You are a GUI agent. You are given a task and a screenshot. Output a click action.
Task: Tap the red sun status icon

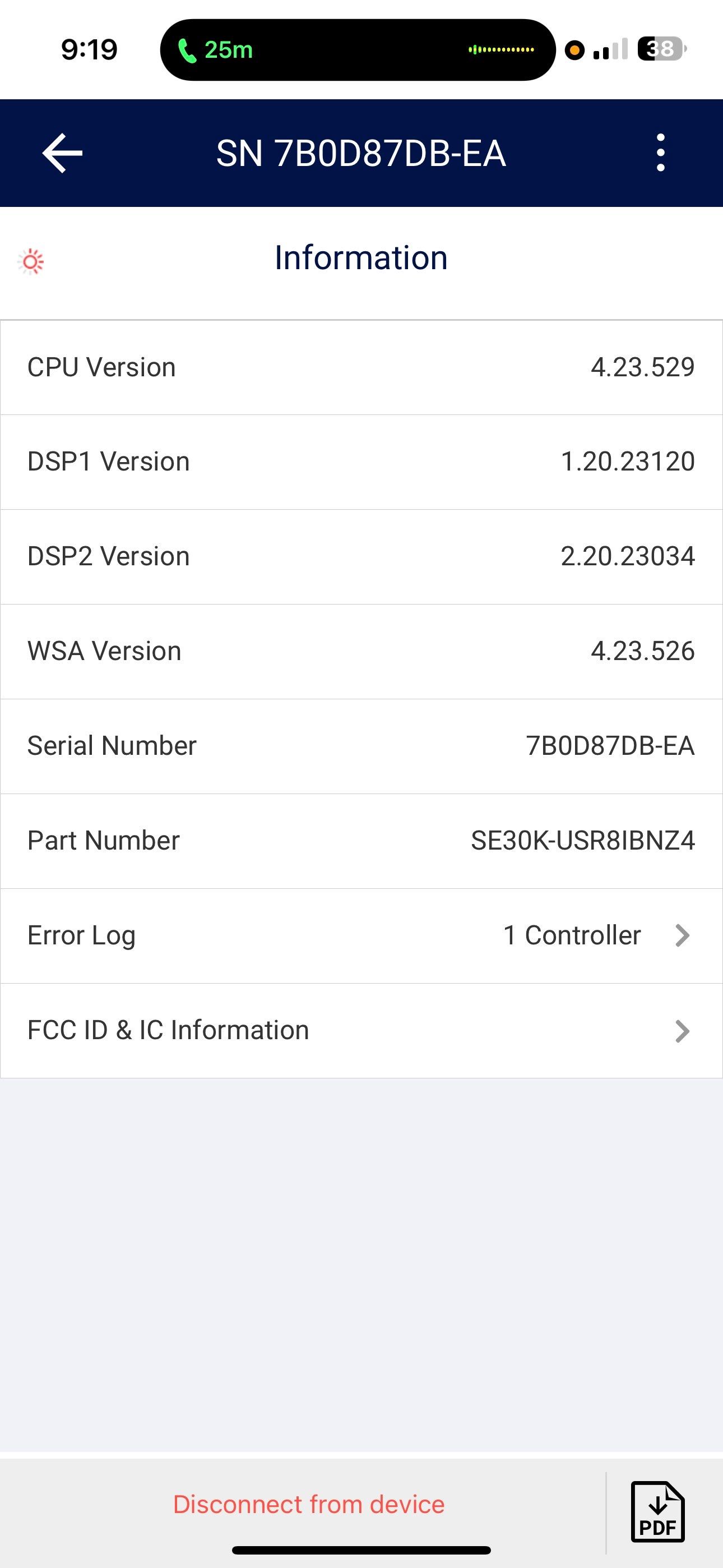click(x=31, y=262)
